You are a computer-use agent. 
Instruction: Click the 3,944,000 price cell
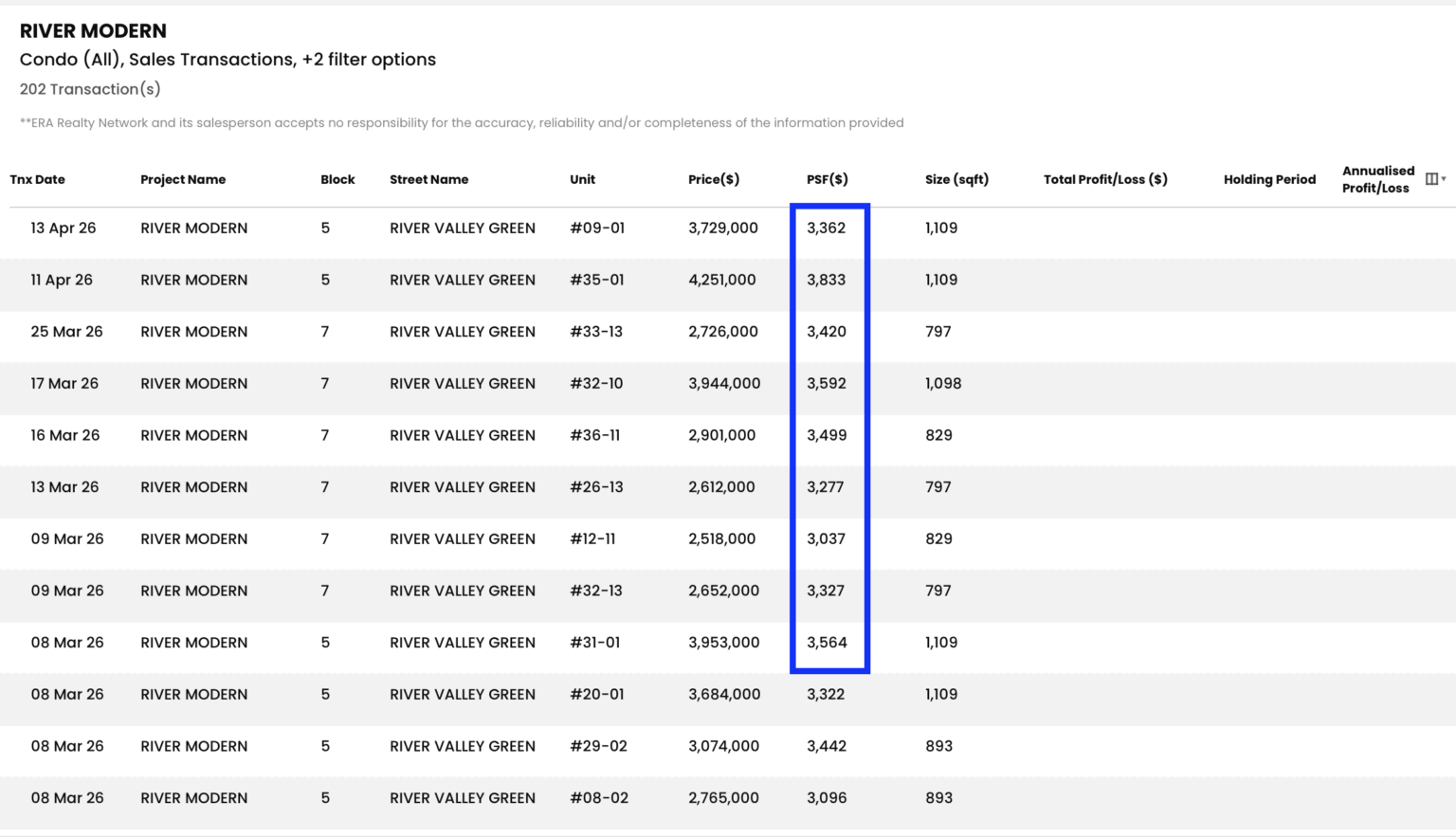coord(724,383)
